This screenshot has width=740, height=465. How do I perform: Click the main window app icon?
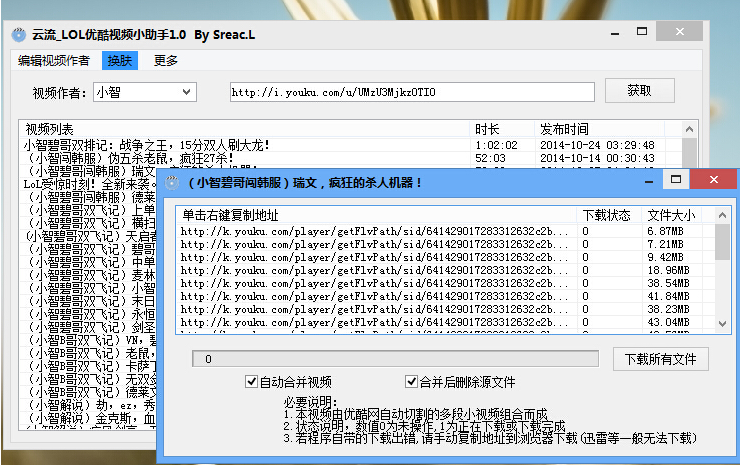[x=18, y=34]
